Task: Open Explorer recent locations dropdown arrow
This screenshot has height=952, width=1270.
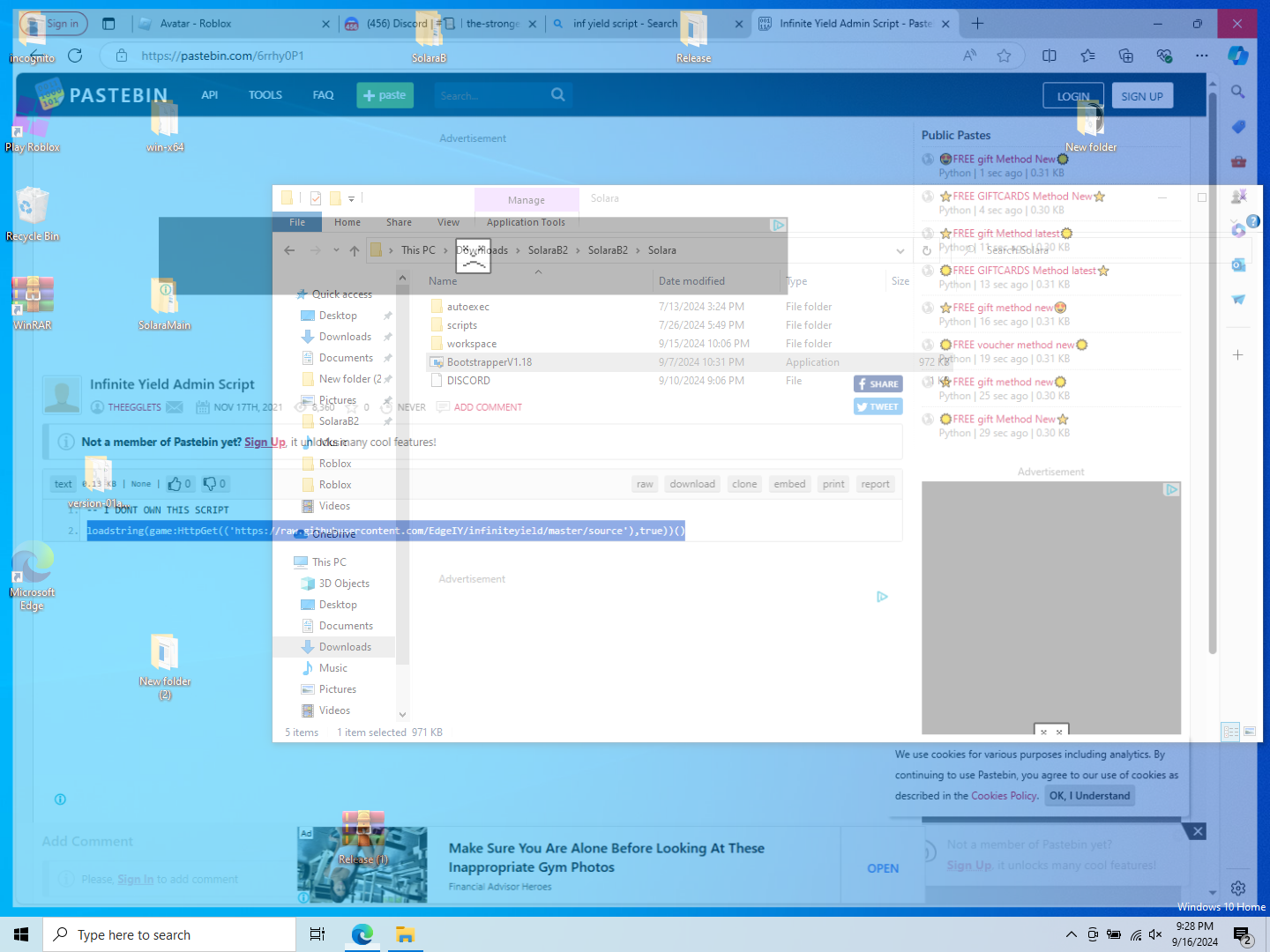Action: tap(336, 250)
